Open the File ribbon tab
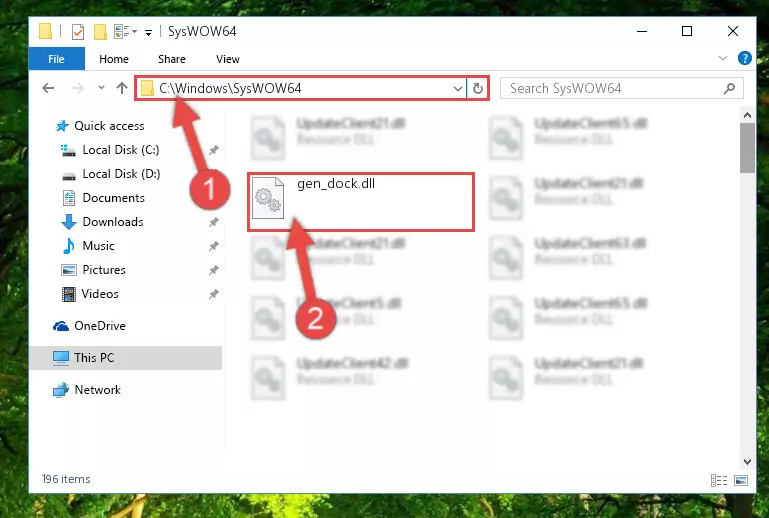This screenshot has width=769, height=518. coord(56,59)
